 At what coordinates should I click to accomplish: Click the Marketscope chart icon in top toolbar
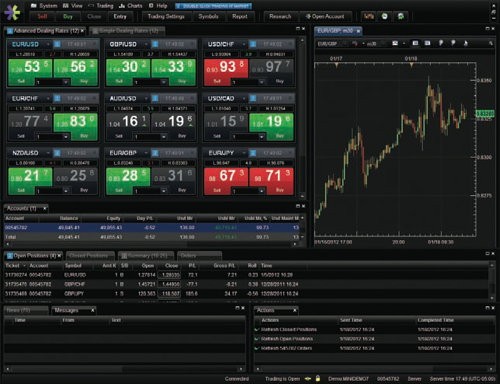pos(369,16)
